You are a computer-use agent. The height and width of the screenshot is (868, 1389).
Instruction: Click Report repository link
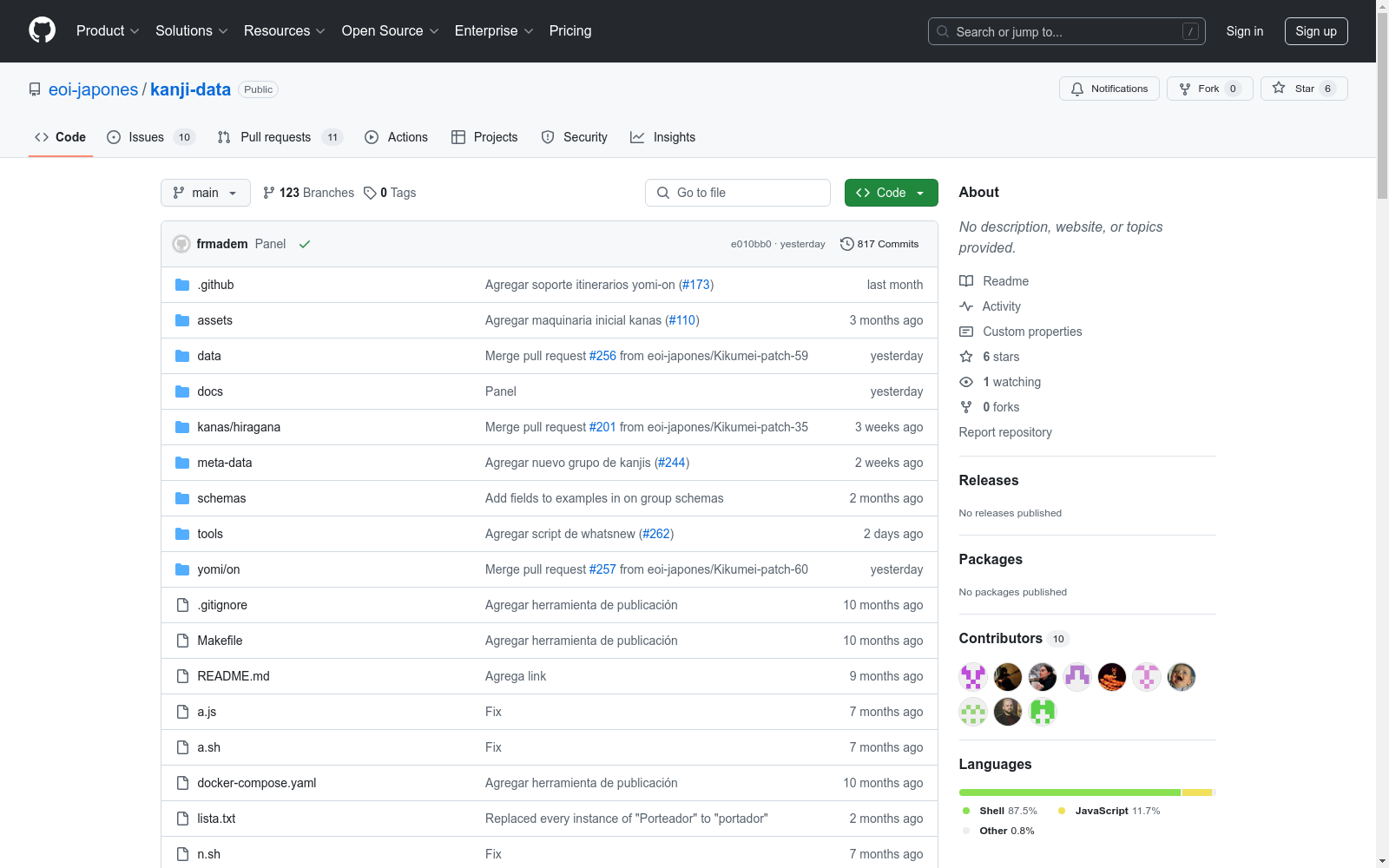[x=1005, y=432]
